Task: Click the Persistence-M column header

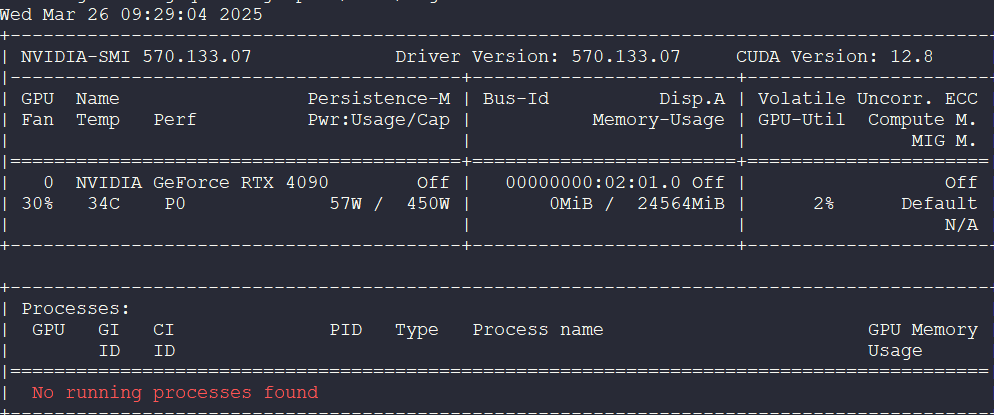Action: pyautogui.click(x=379, y=99)
